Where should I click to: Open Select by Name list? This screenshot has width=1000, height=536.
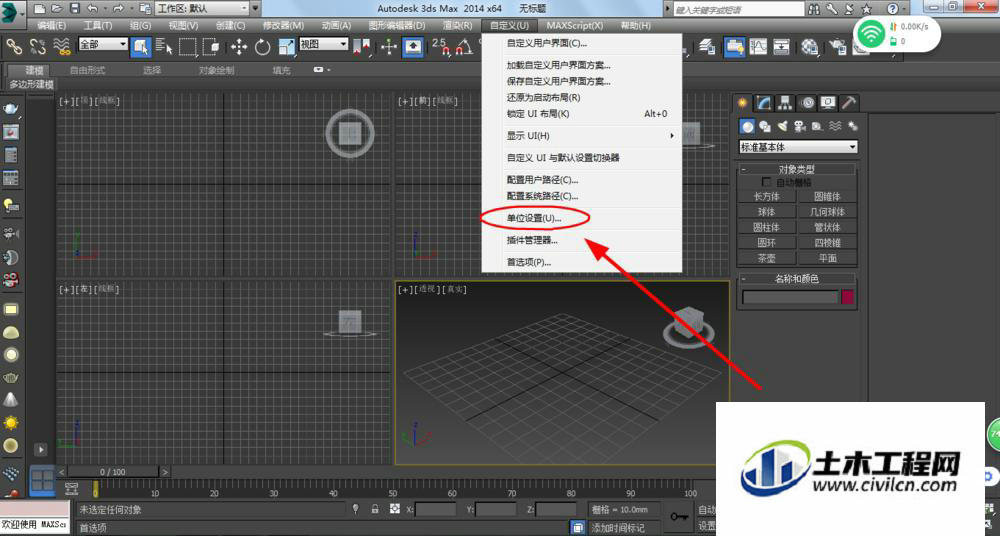coord(164,47)
